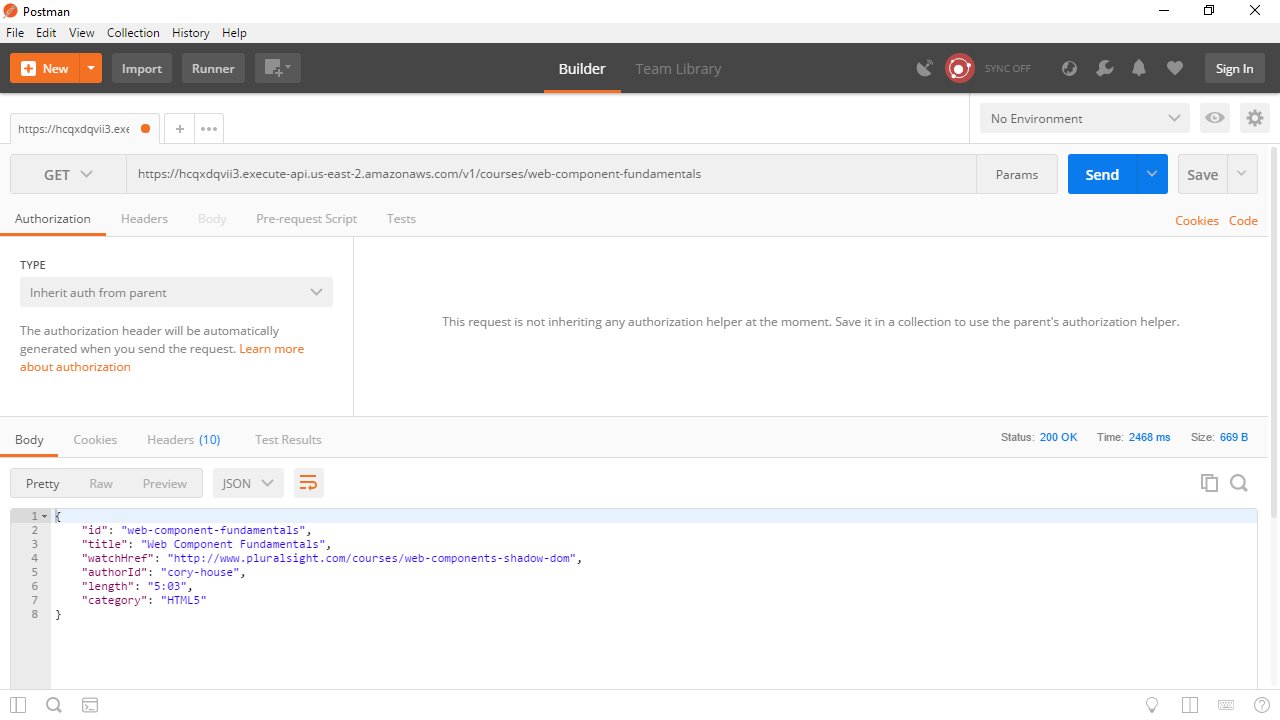Follow Learn more about authorization link
1280x720 pixels.
click(271, 349)
